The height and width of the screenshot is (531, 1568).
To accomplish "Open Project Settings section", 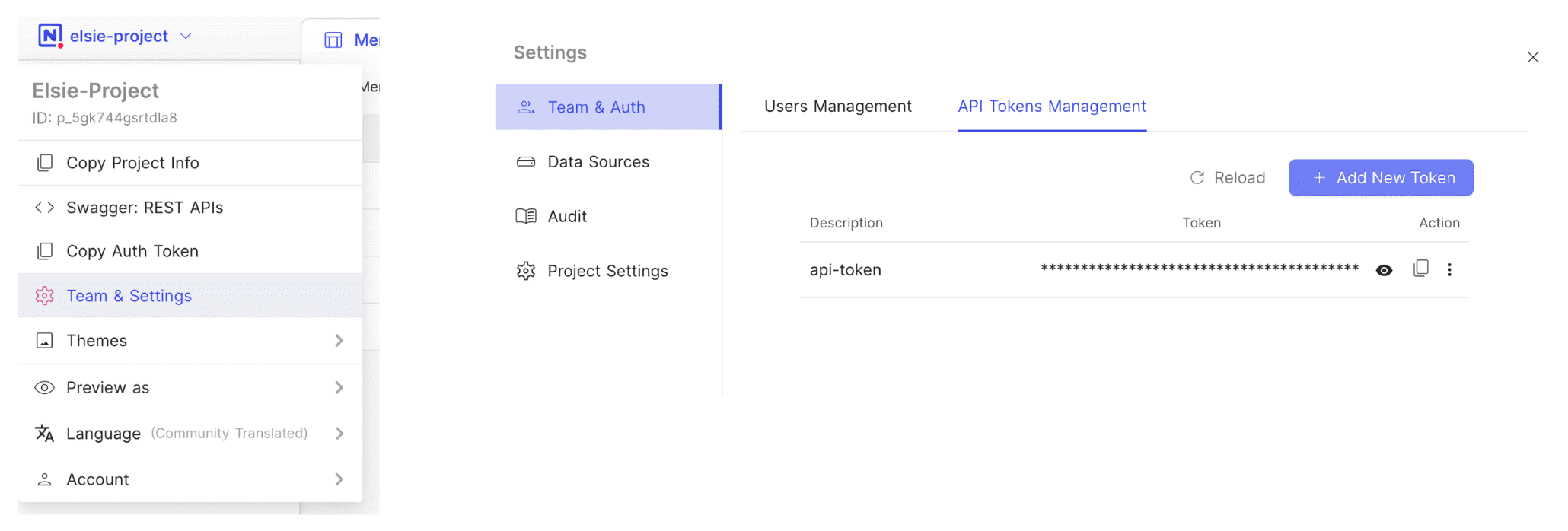I will tap(607, 272).
